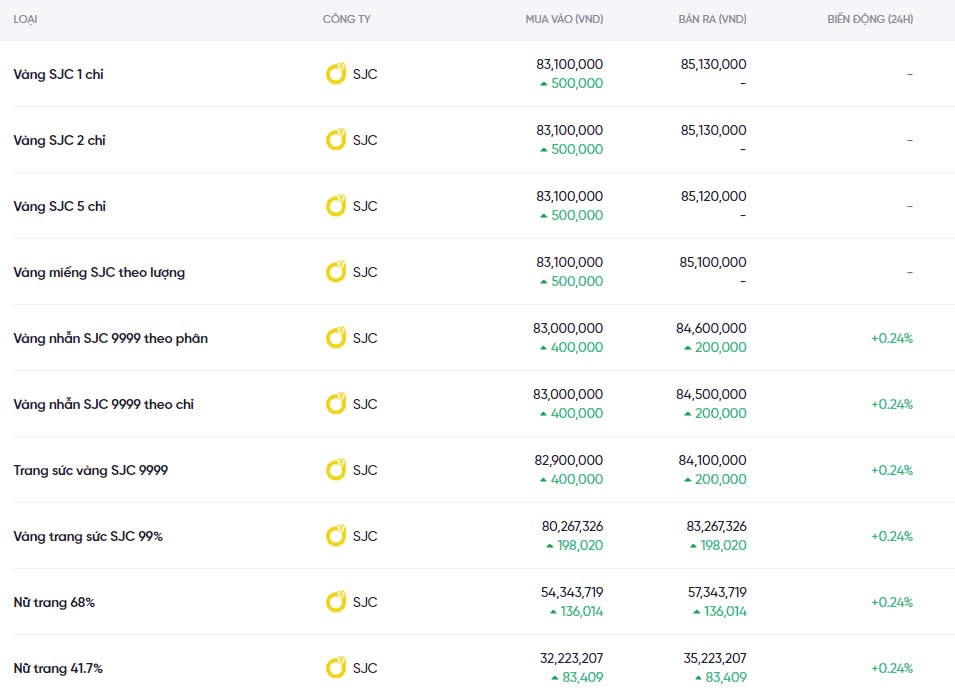The image size is (955, 697).
Task: Select SJC logo beside Vàng miếng SJC theo lượng
Action: [336, 272]
